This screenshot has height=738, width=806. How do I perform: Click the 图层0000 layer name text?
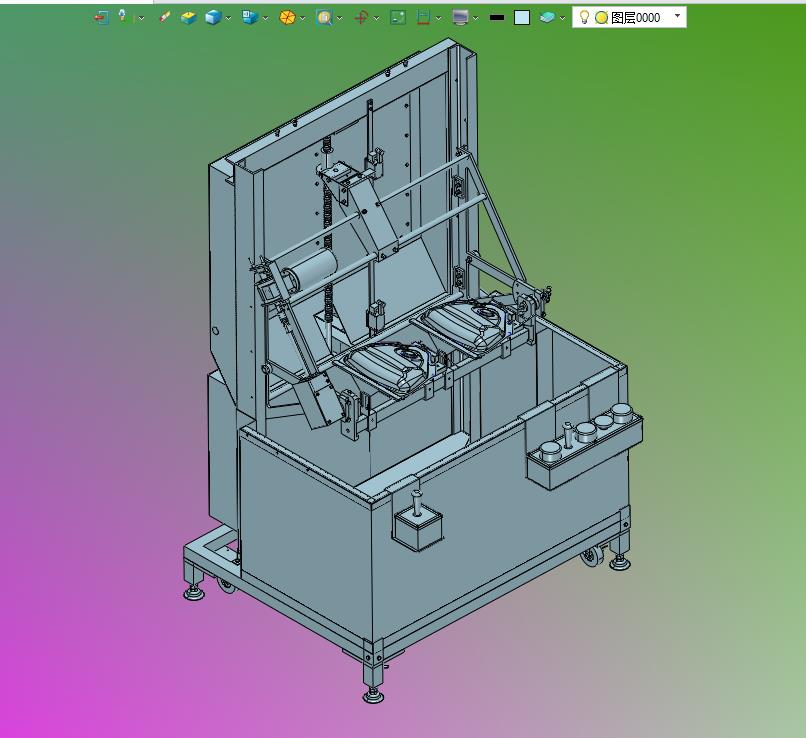pyautogui.click(x=635, y=18)
